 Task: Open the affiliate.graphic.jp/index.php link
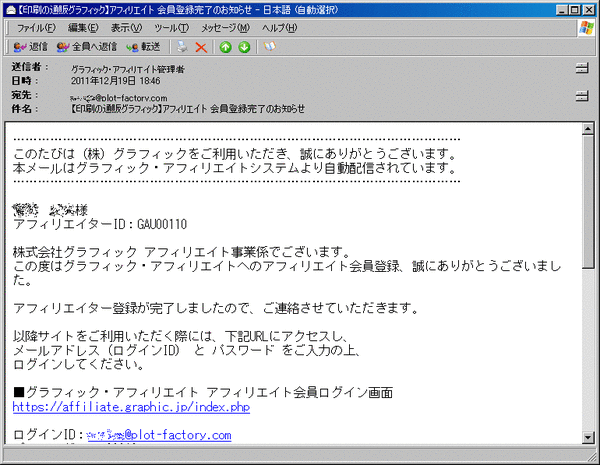click(x=131, y=407)
